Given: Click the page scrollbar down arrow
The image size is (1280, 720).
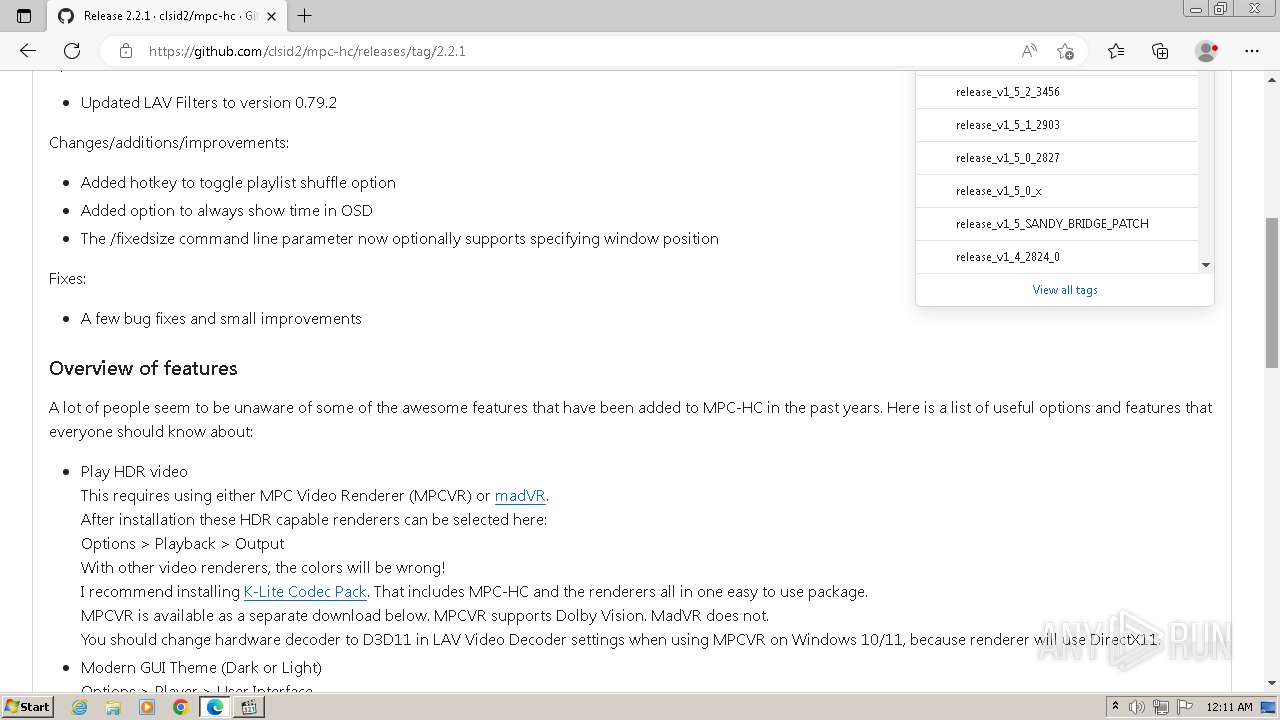Looking at the screenshot, I should pyautogui.click(x=1272, y=683).
